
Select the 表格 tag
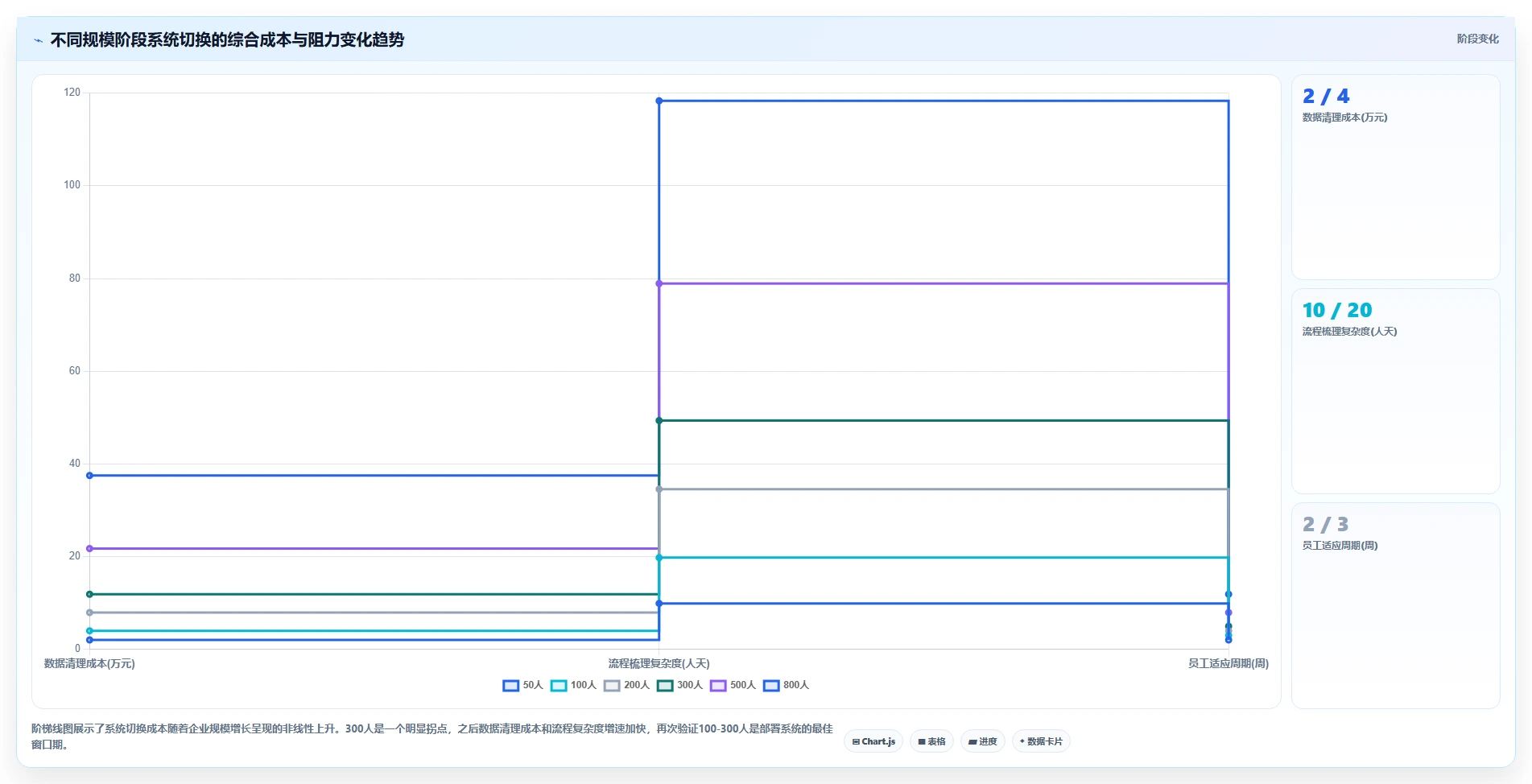[931, 741]
